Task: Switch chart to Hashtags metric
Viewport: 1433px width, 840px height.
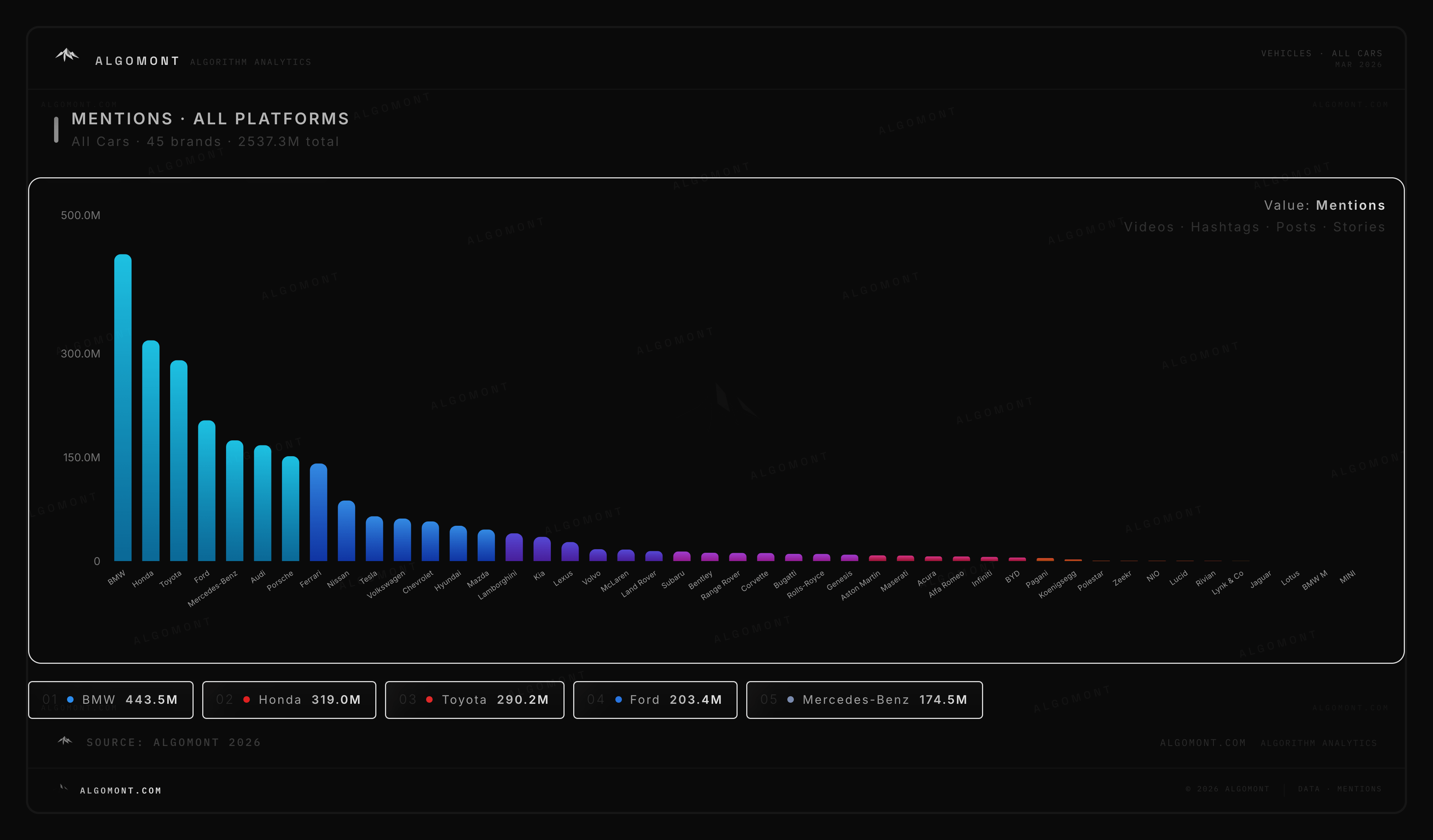Action: 1225,227
